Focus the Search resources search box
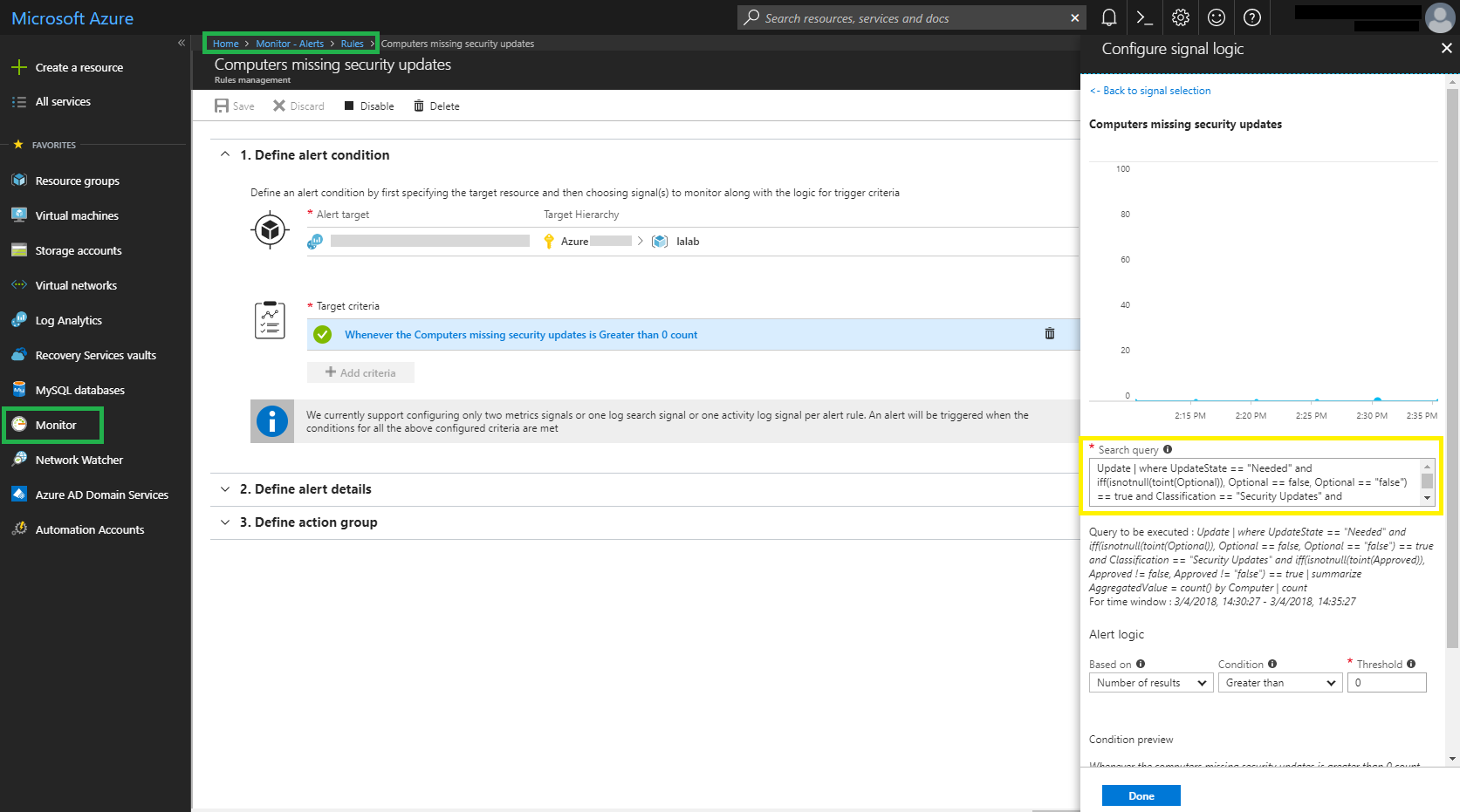The image size is (1460, 812). pyautogui.click(x=913, y=18)
